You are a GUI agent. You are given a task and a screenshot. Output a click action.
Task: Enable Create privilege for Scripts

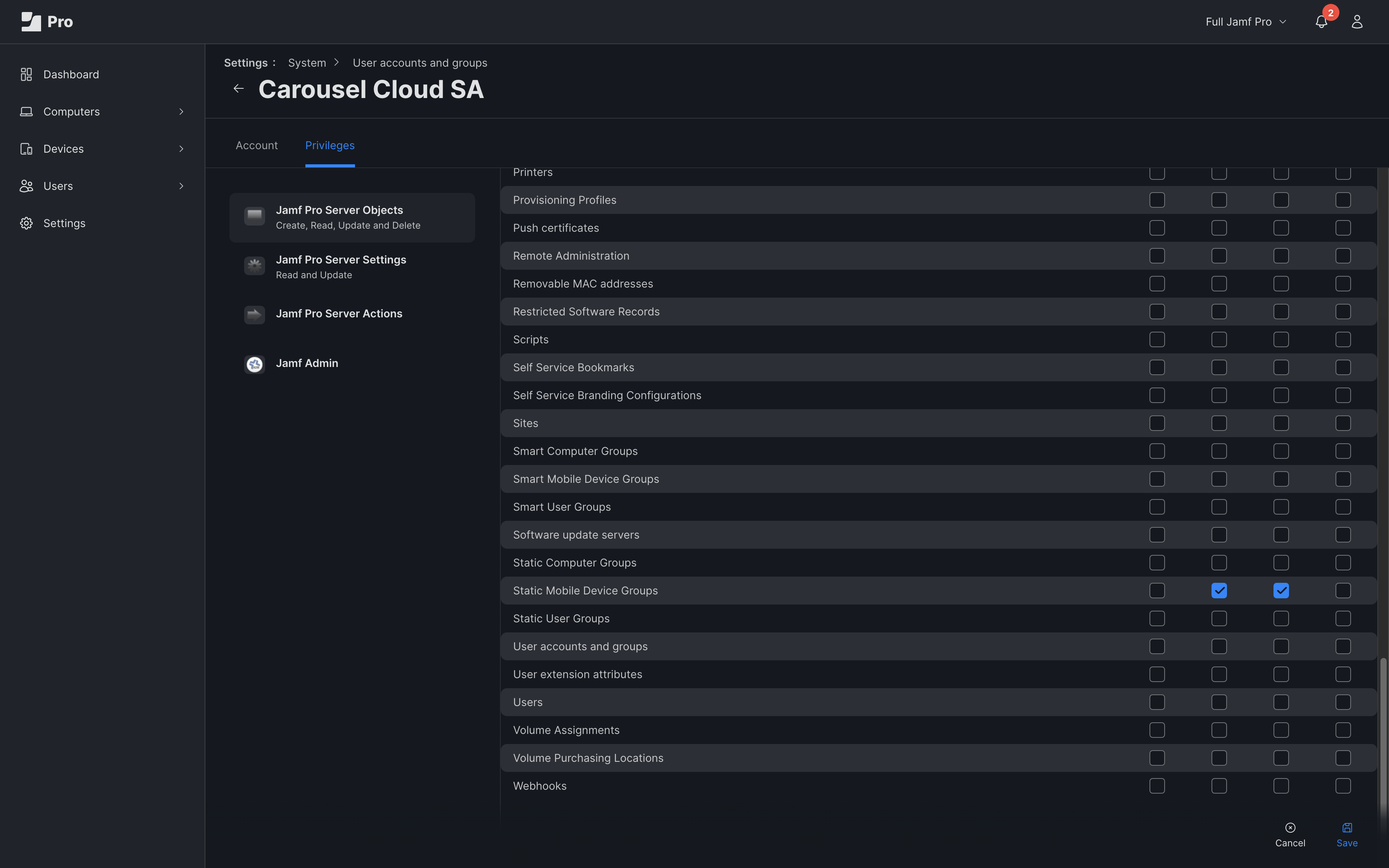pos(1157,340)
